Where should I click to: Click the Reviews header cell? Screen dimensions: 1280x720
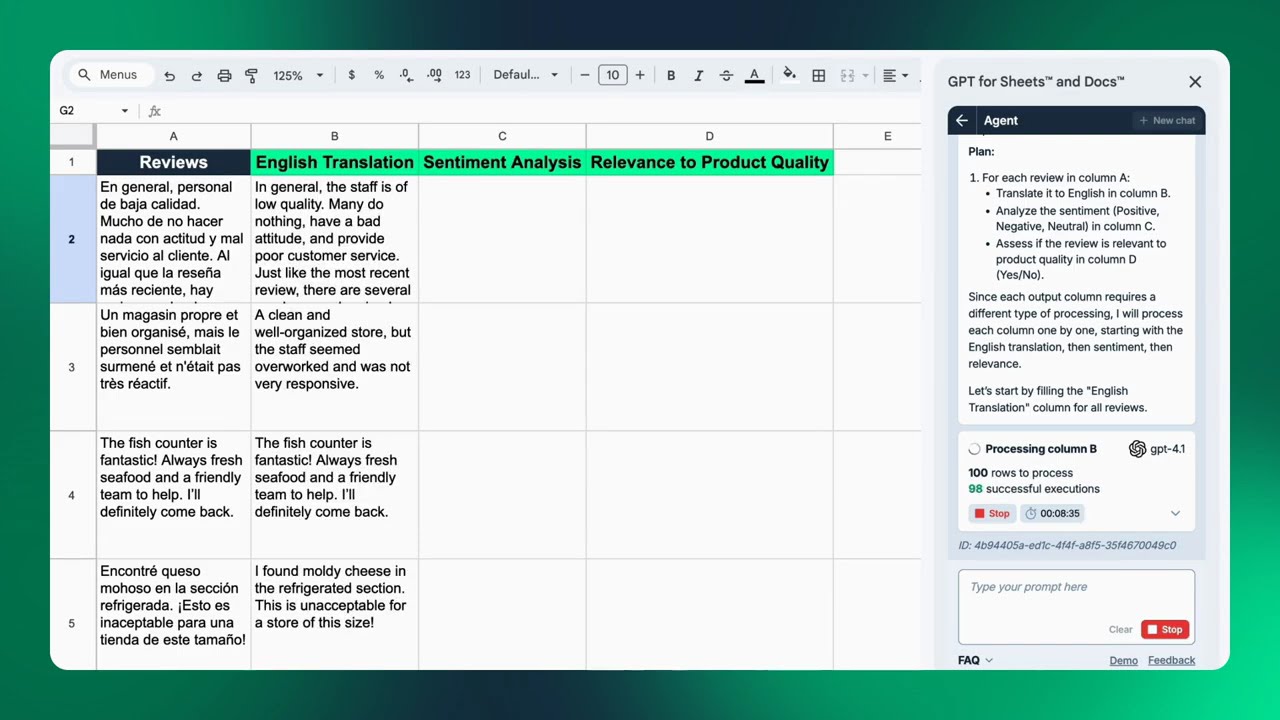173,162
